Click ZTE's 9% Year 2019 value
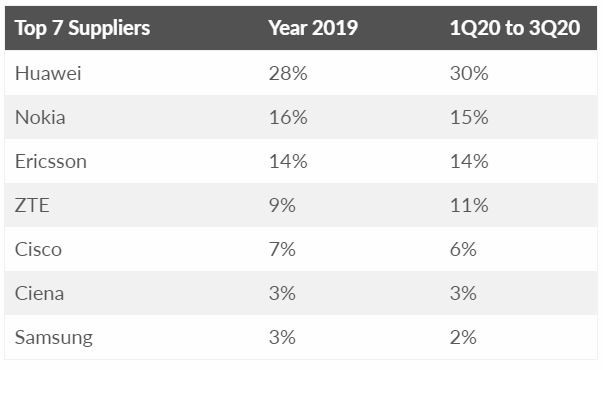 (x=281, y=205)
